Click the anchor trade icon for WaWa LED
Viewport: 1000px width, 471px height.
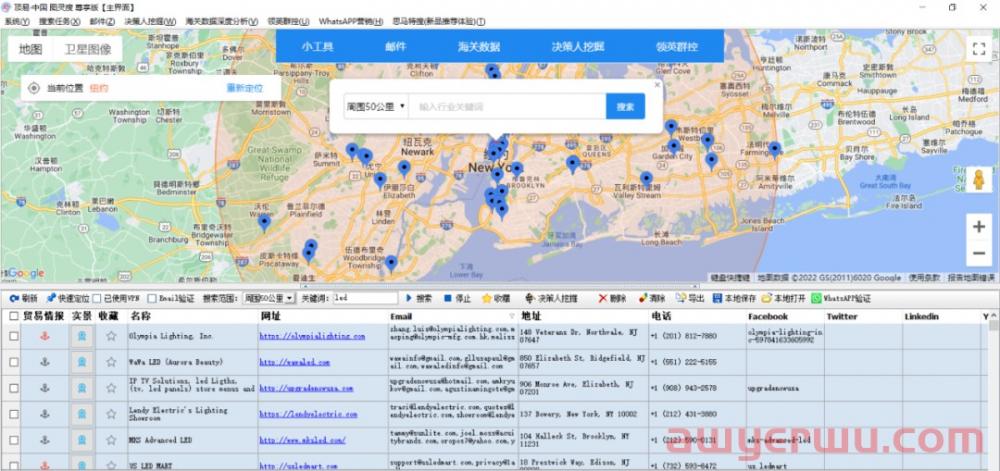pos(45,362)
